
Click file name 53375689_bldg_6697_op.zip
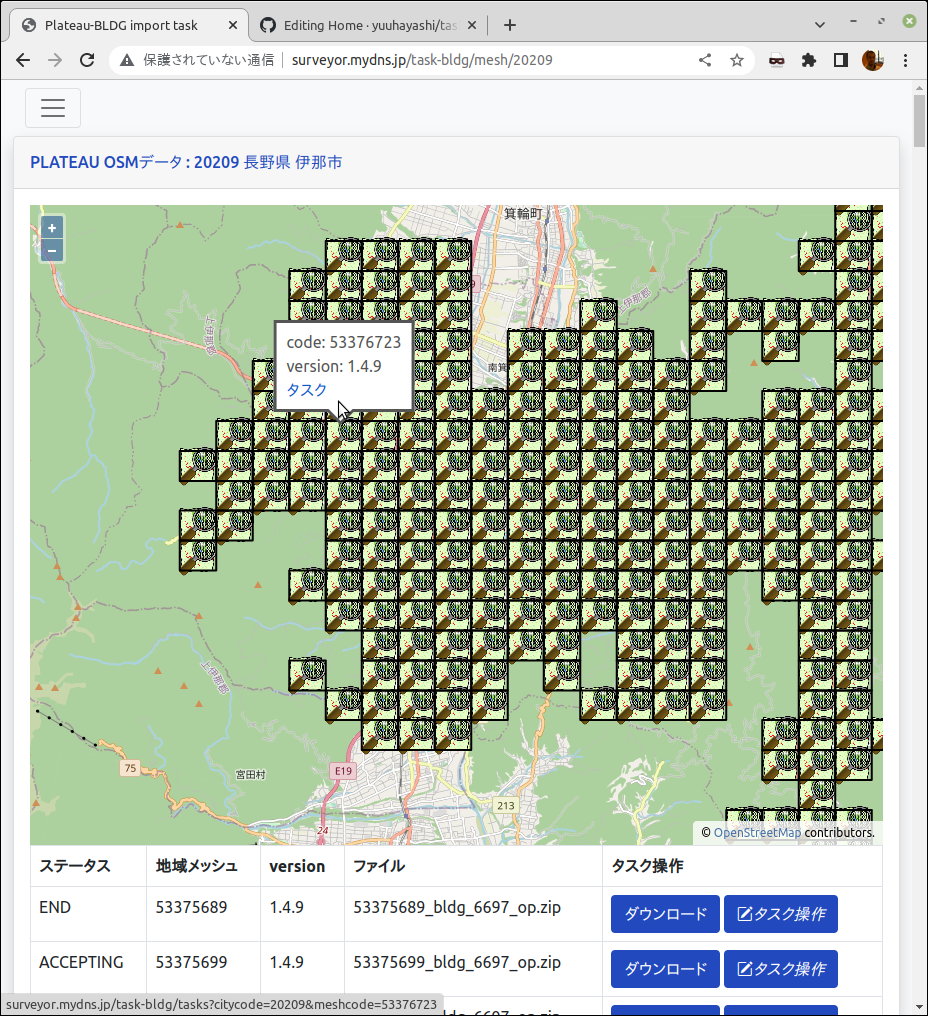coord(457,907)
